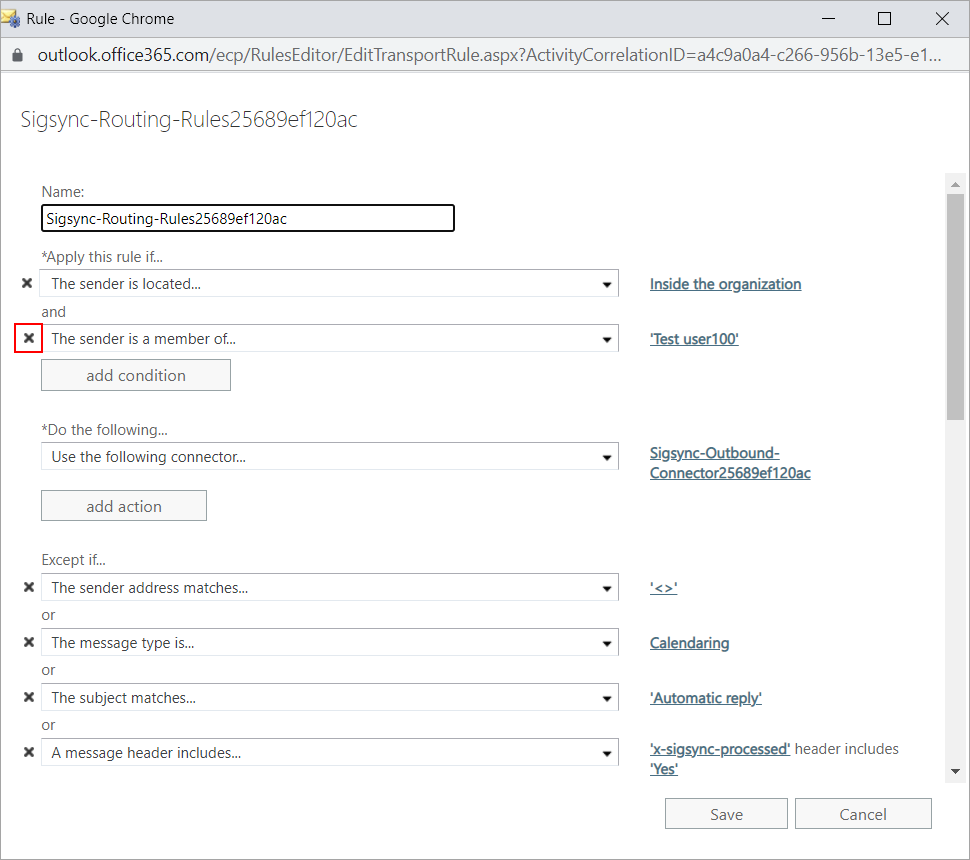The height and width of the screenshot is (860, 970).
Task: Click the rule Name text field
Action: click(248, 218)
